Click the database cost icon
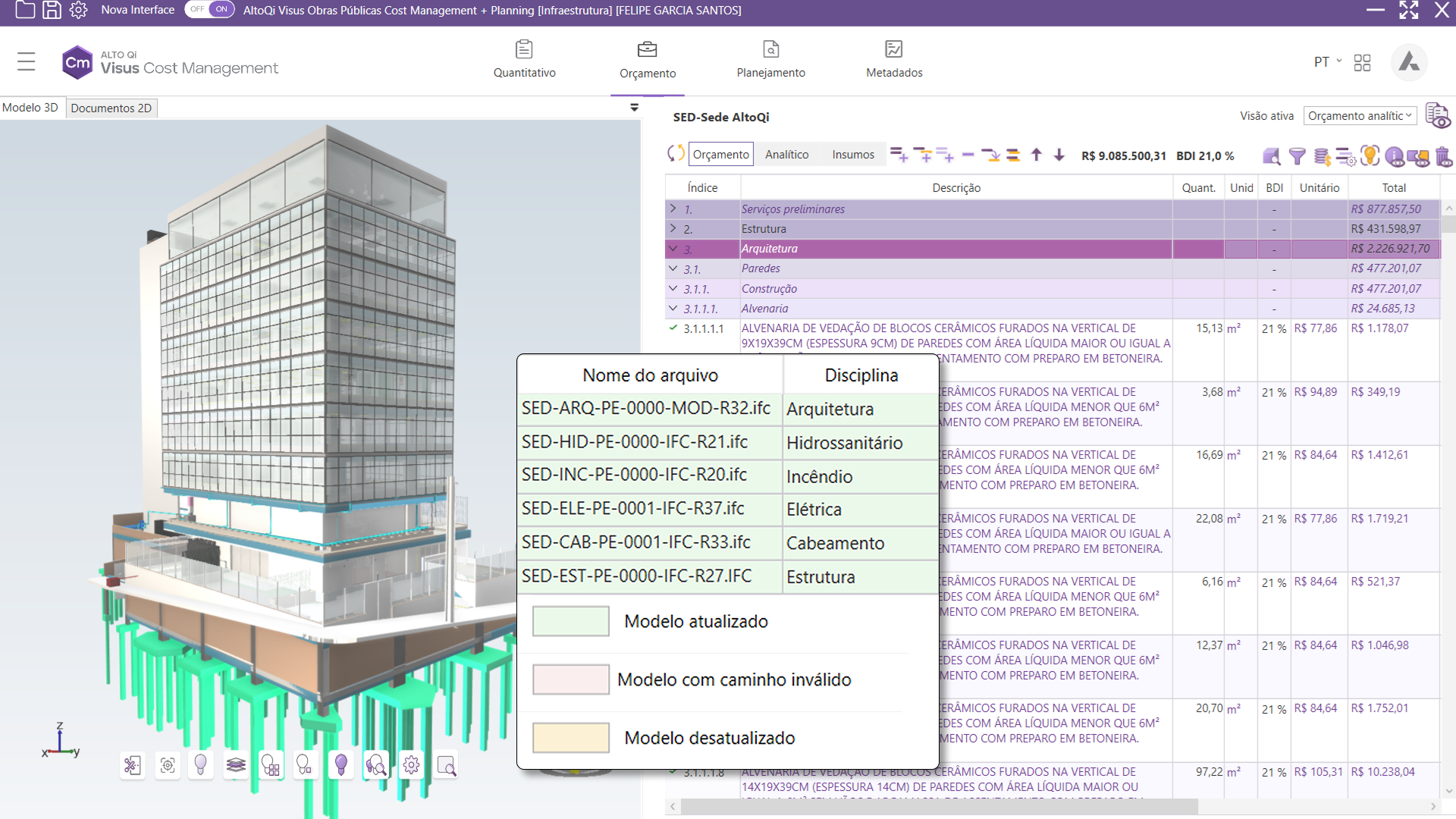The height and width of the screenshot is (819, 1456). (1322, 156)
